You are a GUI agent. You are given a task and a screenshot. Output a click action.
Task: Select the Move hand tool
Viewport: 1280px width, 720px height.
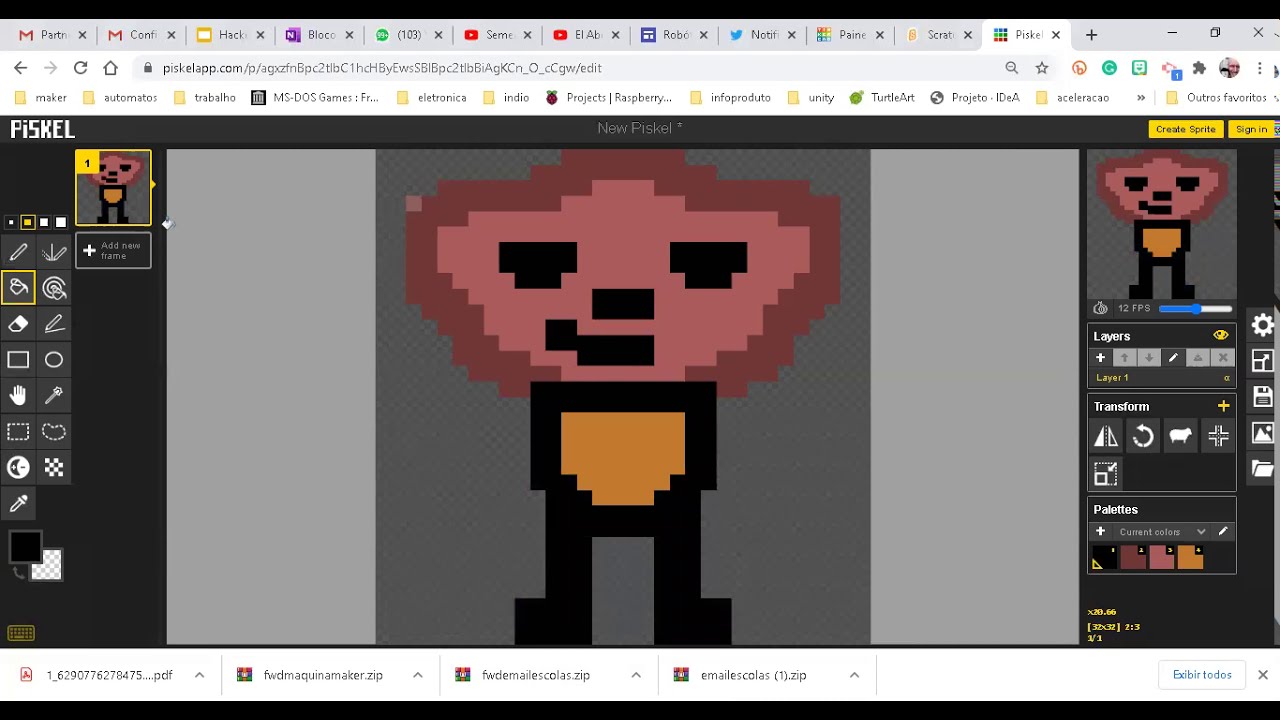18,396
